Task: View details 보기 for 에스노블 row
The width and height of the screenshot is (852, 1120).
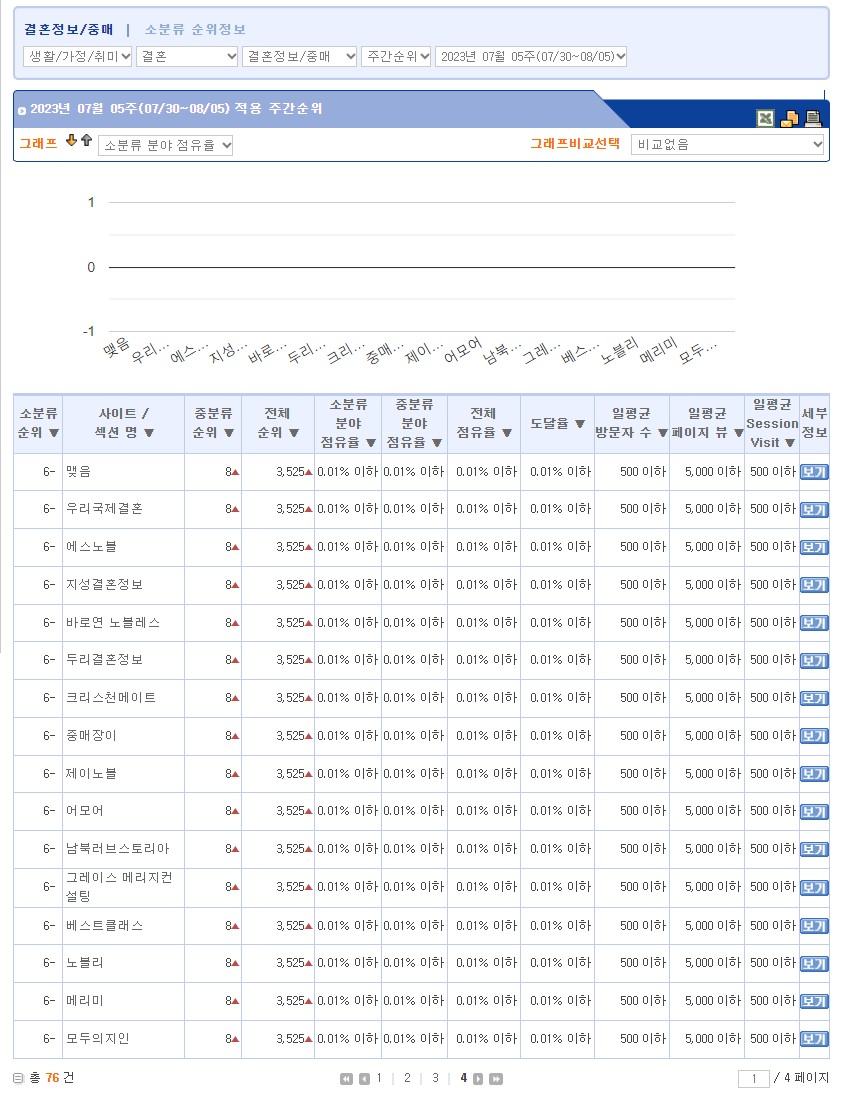Action: coord(814,548)
